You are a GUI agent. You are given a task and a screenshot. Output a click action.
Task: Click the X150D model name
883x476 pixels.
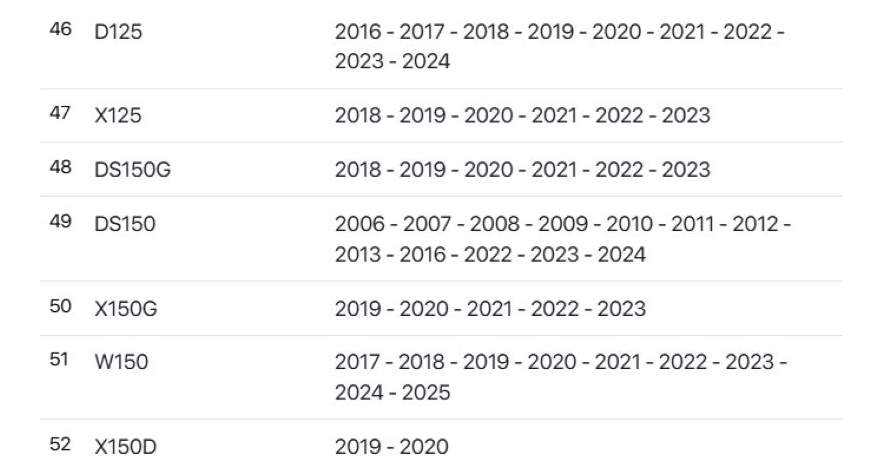(125, 447)
